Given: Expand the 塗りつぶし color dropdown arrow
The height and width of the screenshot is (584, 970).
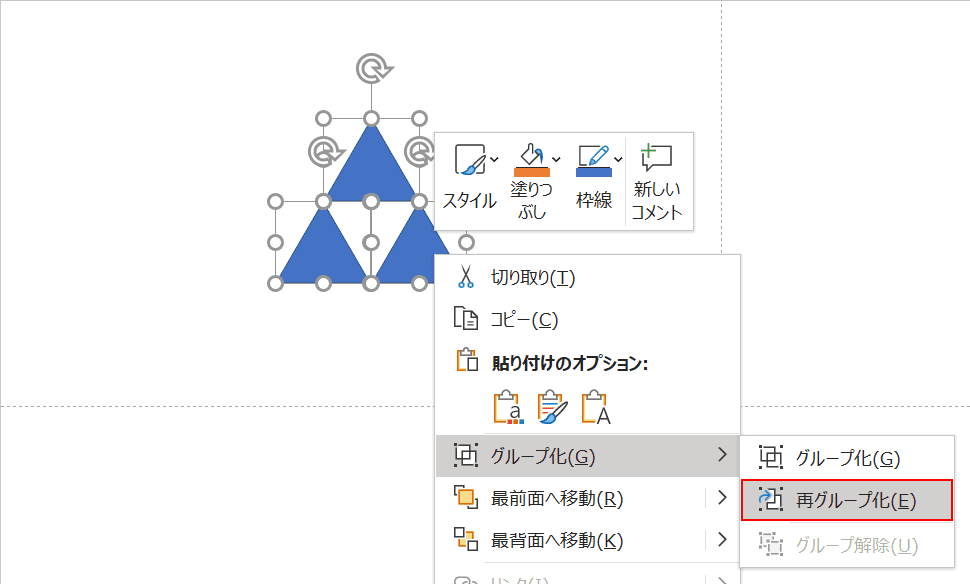Looking at the screenshot, I should pos(556,160).
